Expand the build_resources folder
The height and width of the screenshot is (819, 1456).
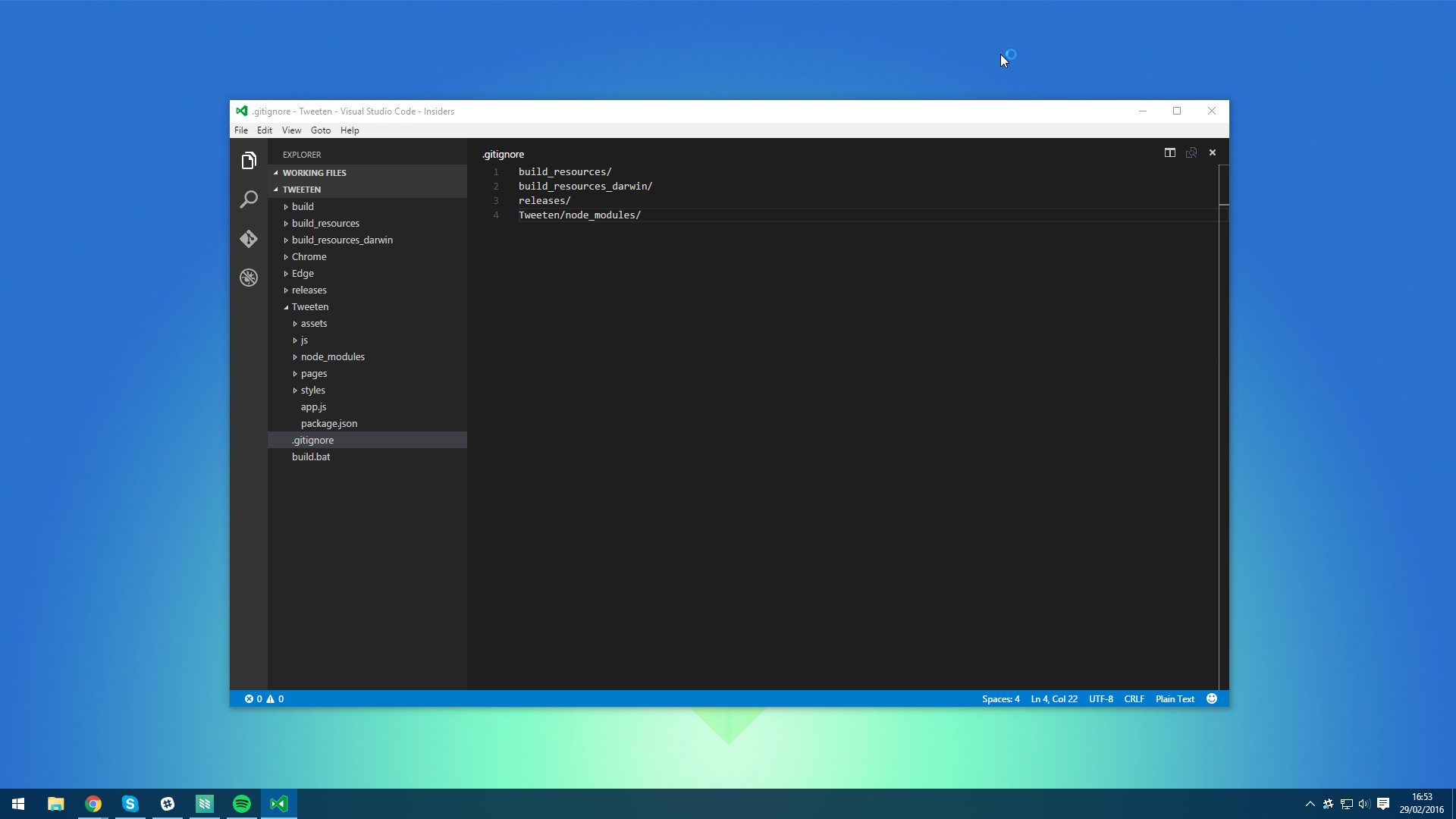pyautogui.click(x=367, y=223)
